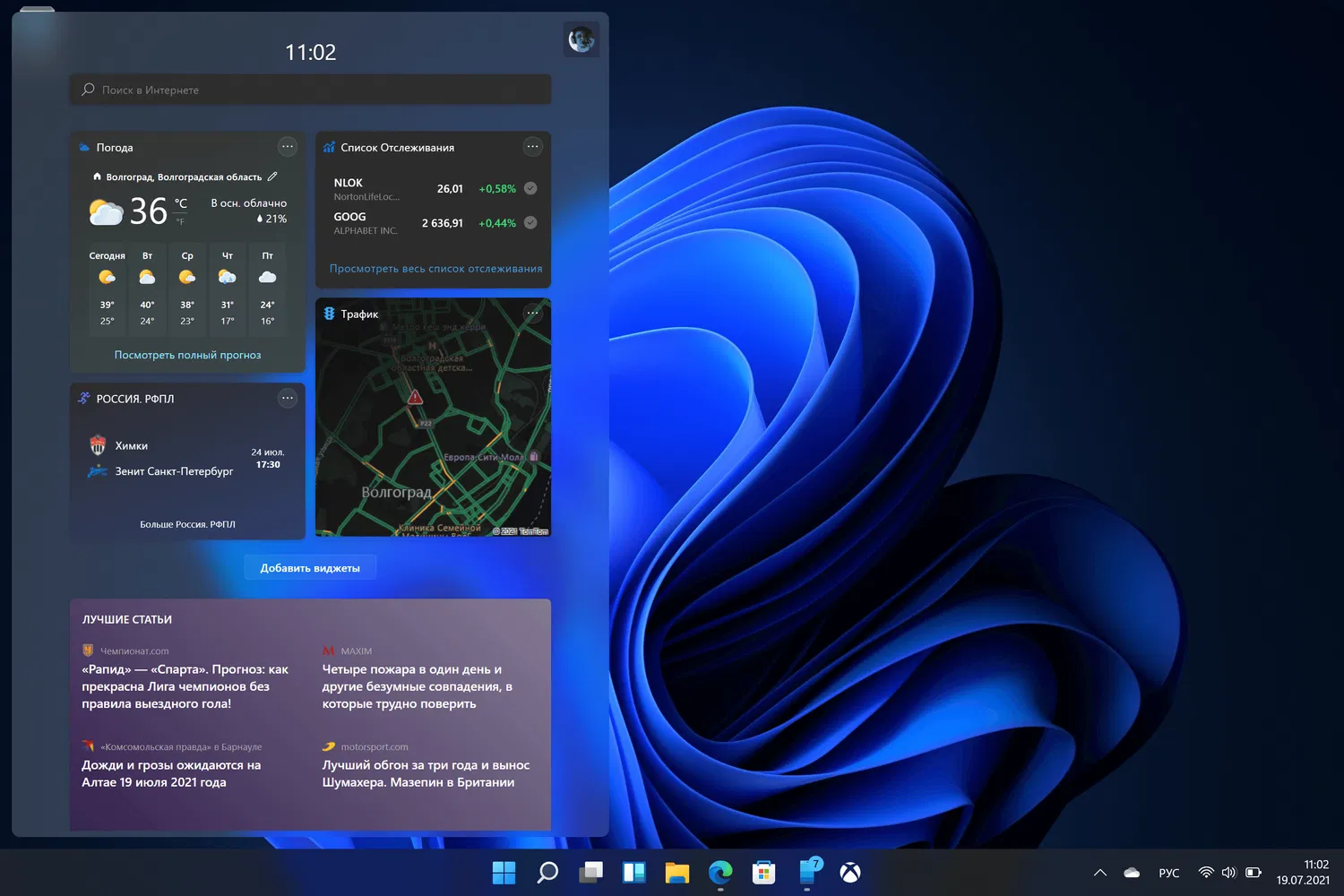Open Traffic widget options menu
This screenshot has height=896, width=1344.
pos(532,313)
